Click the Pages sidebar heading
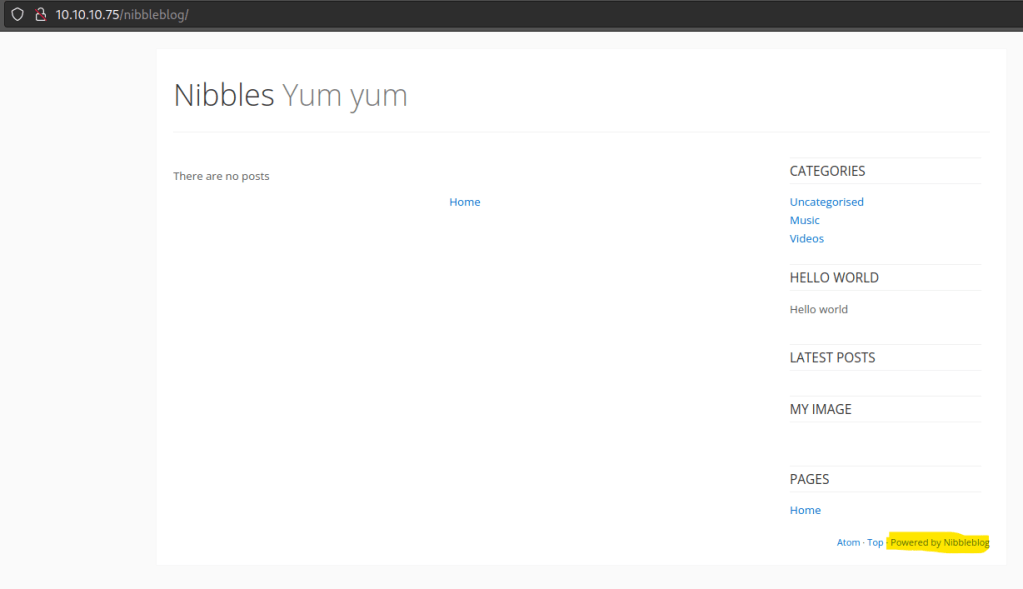The image size is (1023, 589). [809, 479]
